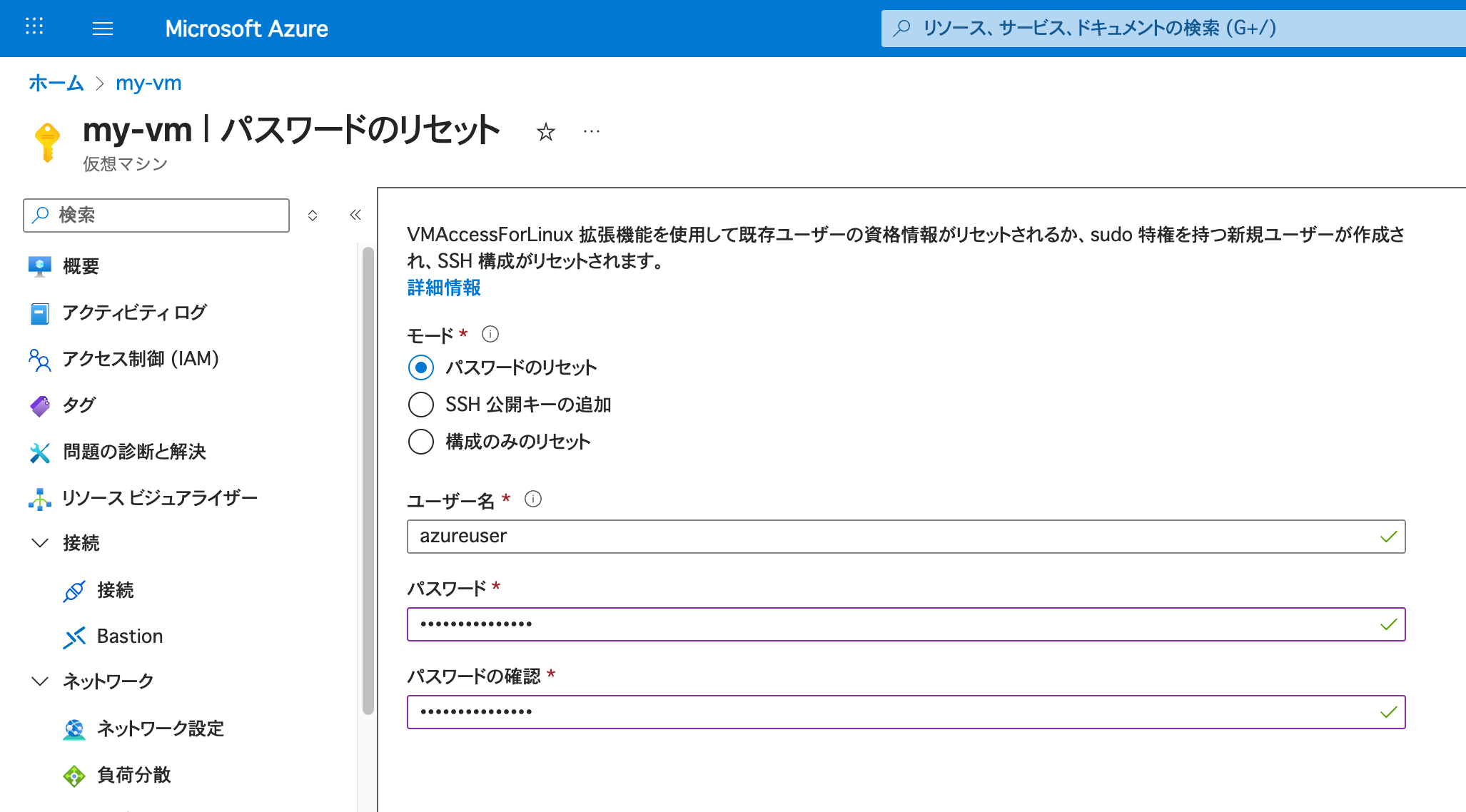Click the sidebar vertical scrollbar

tap(368, 478)
